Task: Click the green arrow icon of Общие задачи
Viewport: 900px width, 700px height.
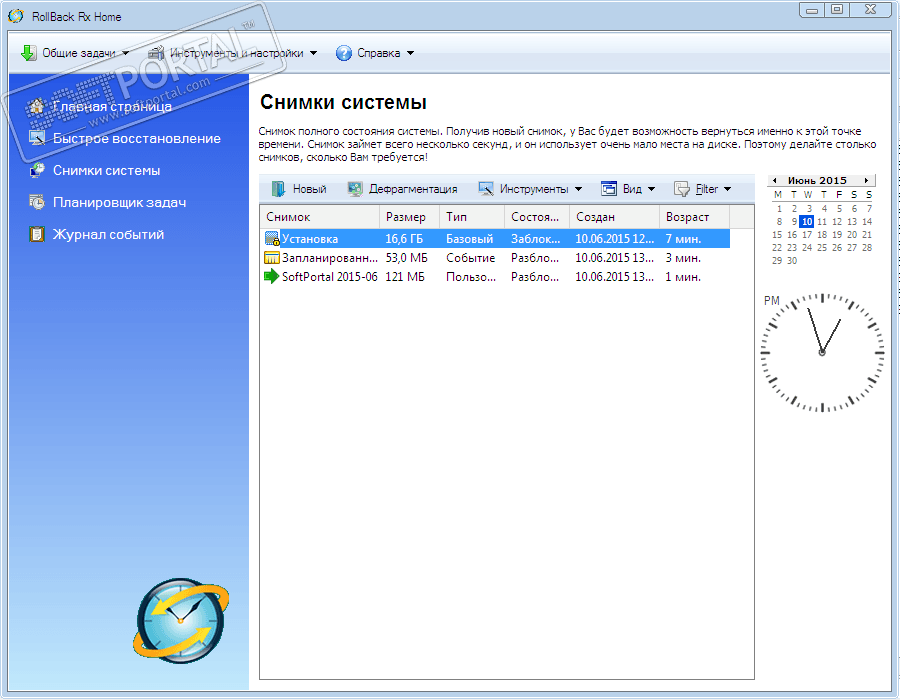Action: pos(28,53)
